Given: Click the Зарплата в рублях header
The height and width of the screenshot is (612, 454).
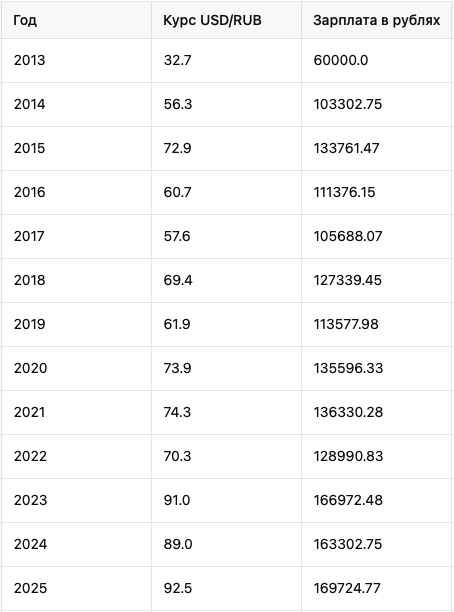Looking at the screenshot, I should 376,20.
